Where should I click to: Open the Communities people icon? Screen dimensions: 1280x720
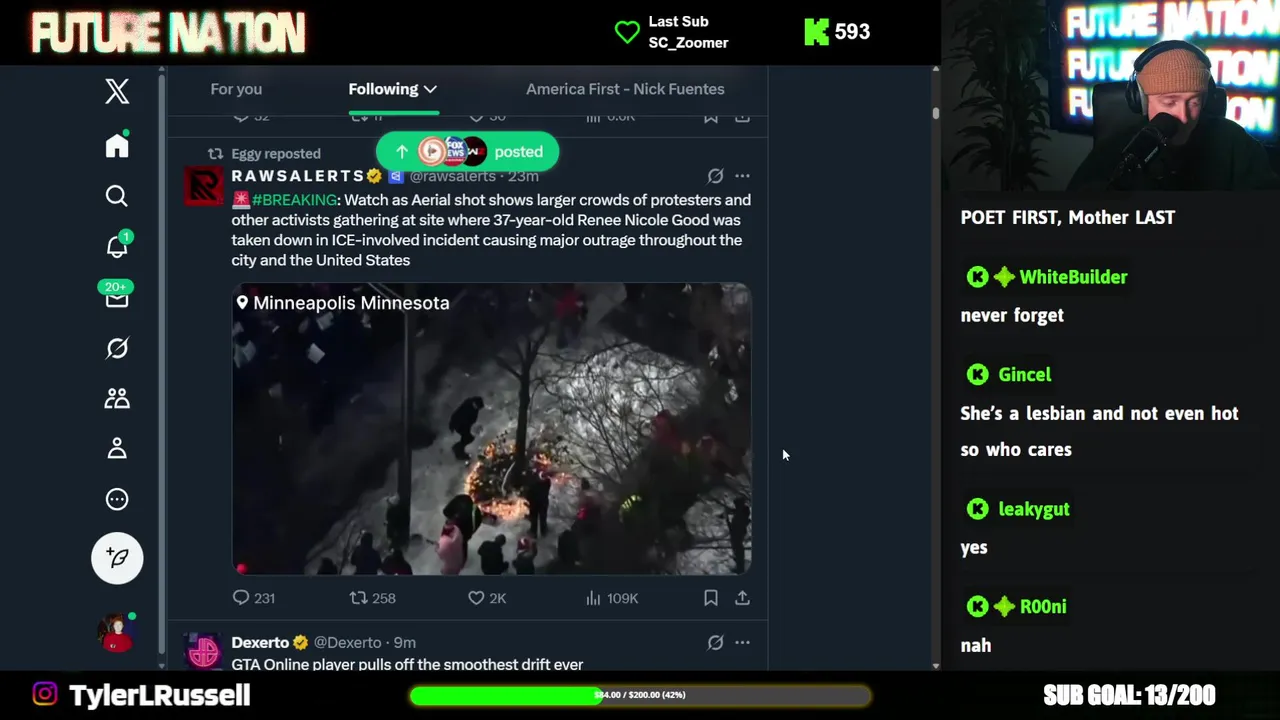coord(117,398)
